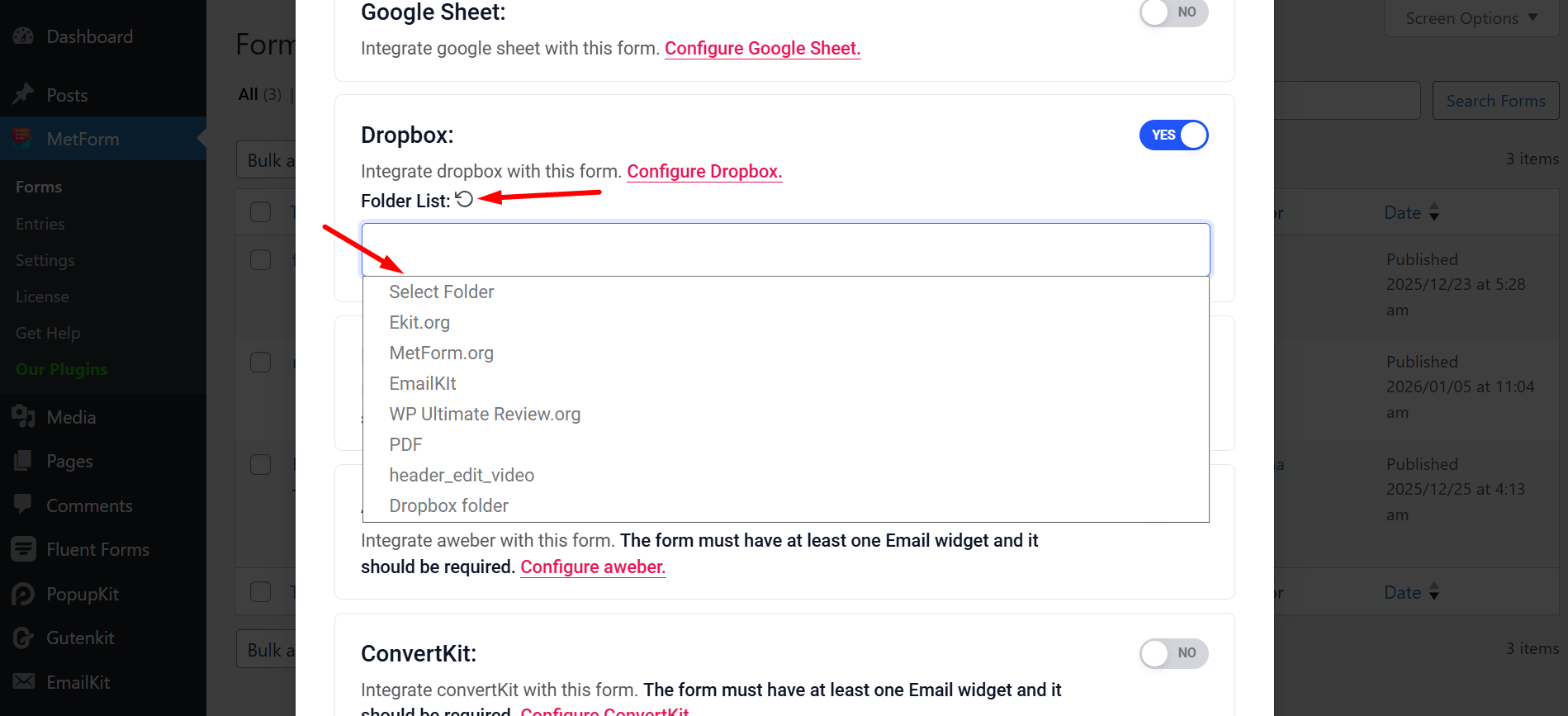The image size is (1568, 716).
Task: Open Fluent Forms from the sidebar
Action: click(x=97, y=549)
